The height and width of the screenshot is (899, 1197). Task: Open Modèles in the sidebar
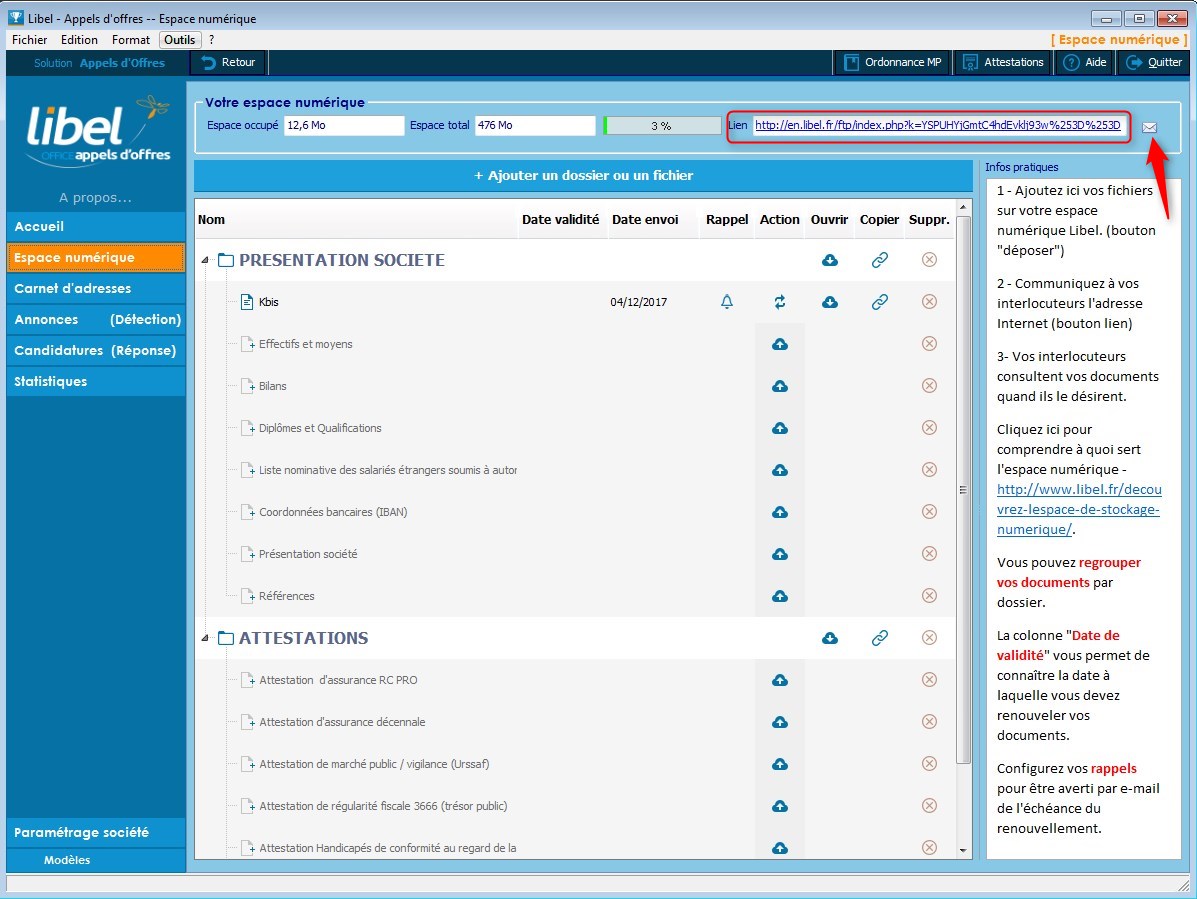click(96, 860)
